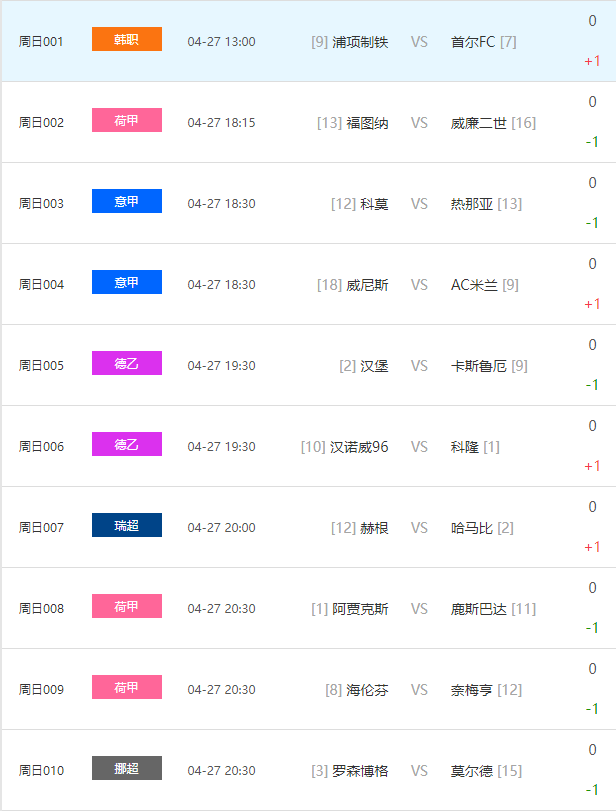Select the 0 handicap in row 周日008
The height and width of the screenshot is (811, 616).
tap(592, 588)
